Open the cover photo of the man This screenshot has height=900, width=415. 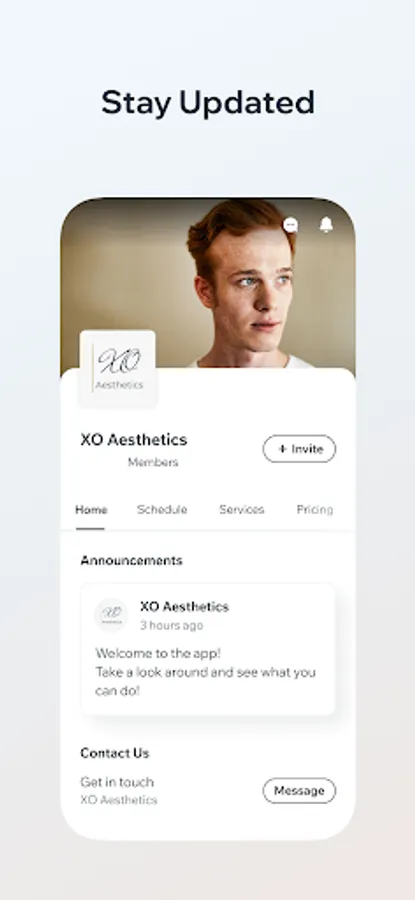[x=208, y=284]
